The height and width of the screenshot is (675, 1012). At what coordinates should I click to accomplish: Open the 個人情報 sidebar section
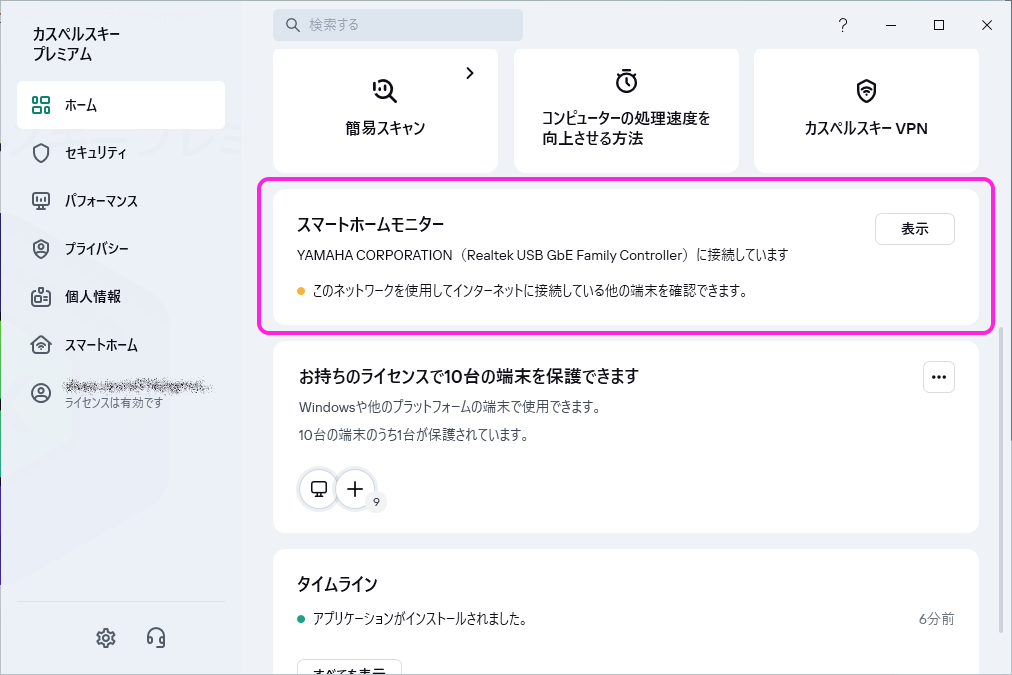click(121, 297)
